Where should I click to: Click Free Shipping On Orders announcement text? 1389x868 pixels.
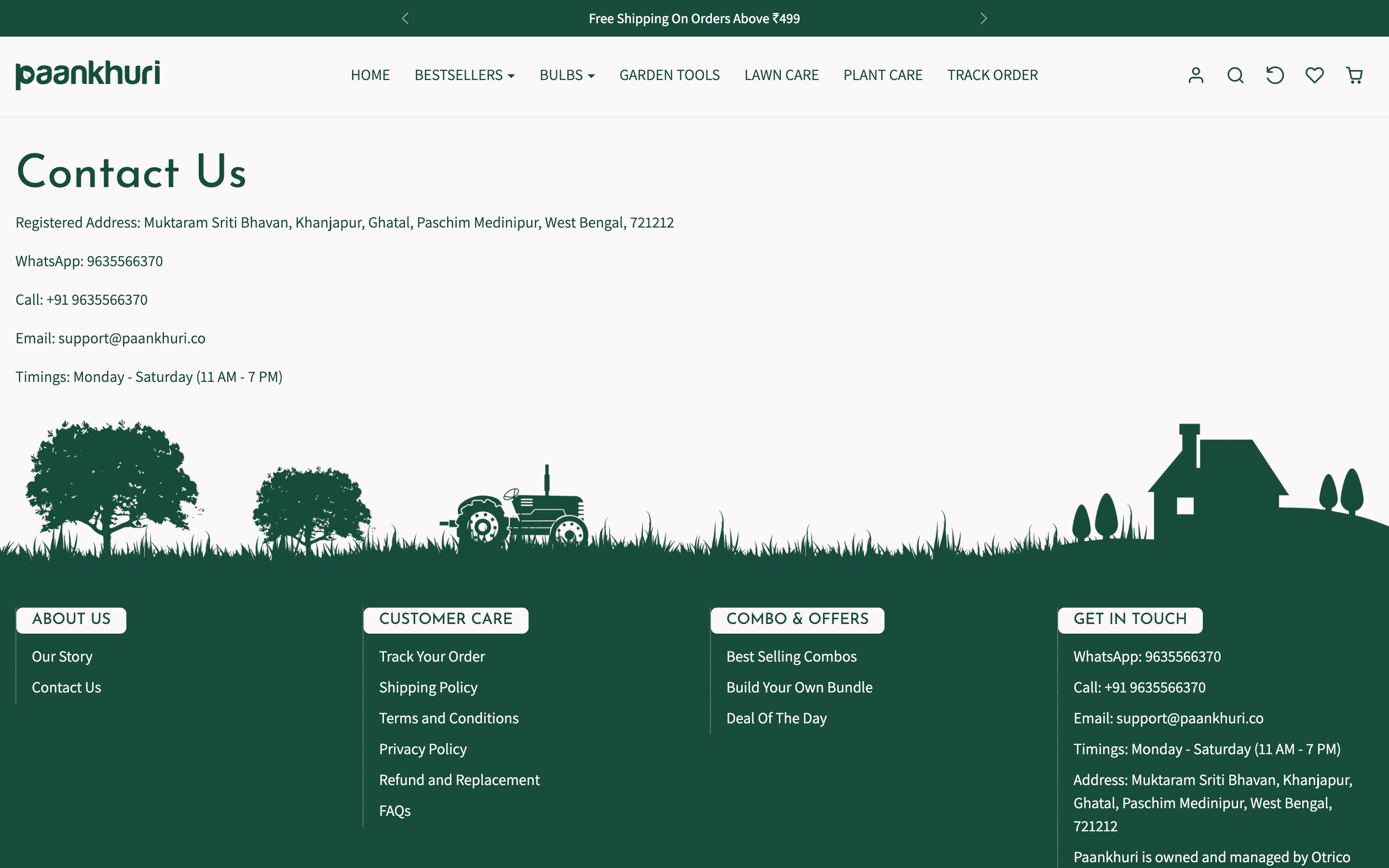pos(694,18)
